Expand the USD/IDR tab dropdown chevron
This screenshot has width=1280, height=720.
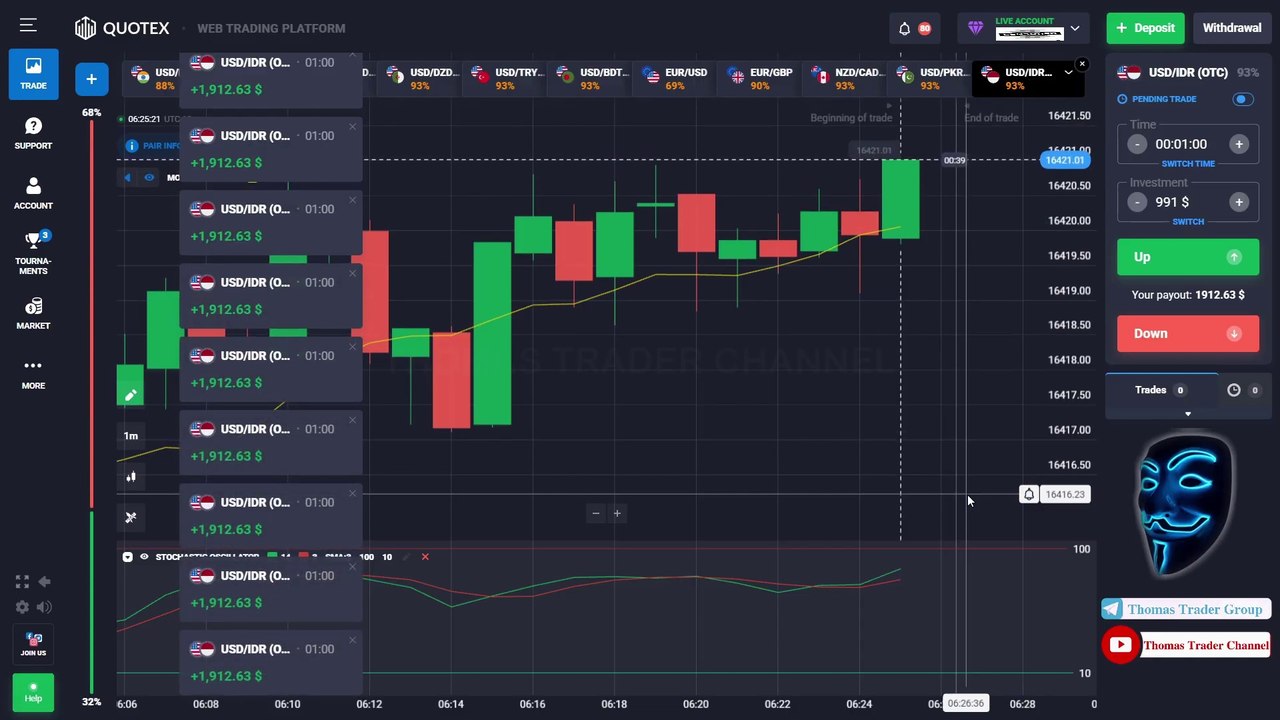pyautogui.click(x=1068, y=72)
